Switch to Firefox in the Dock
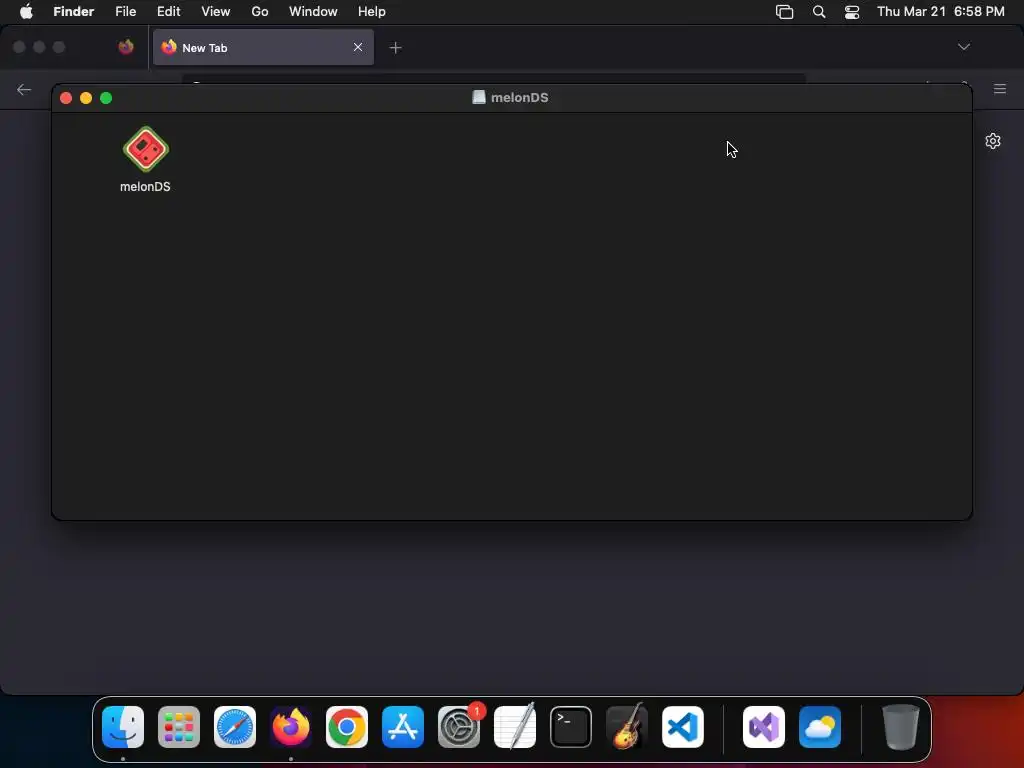This screenshot has height=768, width=1024. point(291,727)
